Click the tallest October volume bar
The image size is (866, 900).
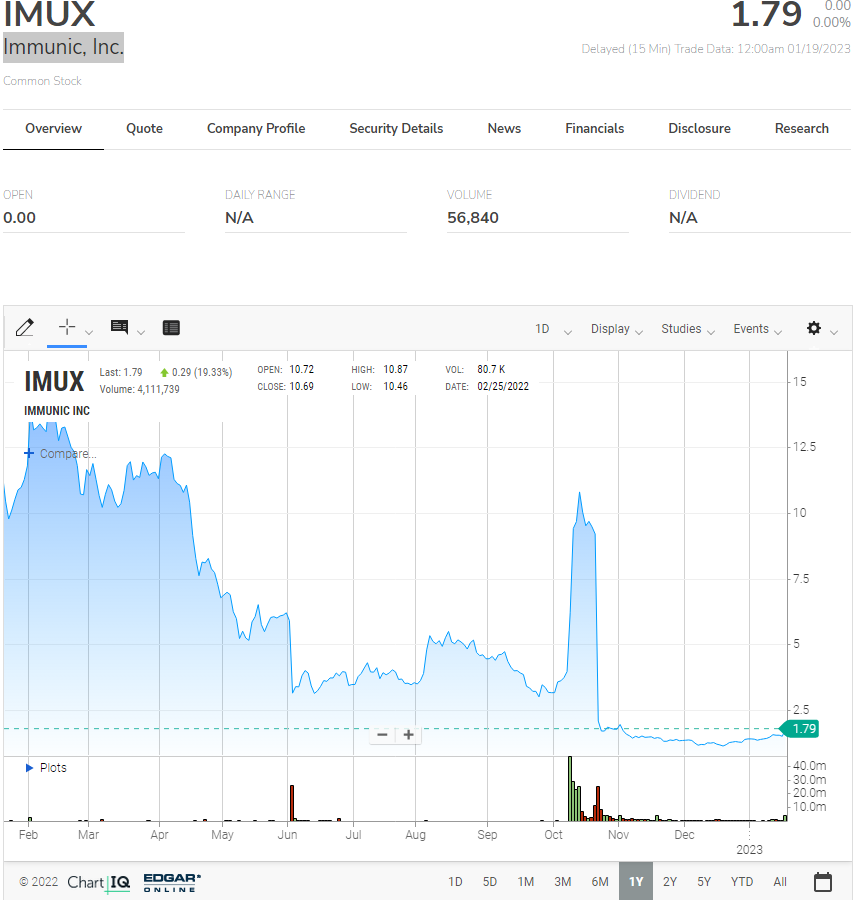(570, 789)
